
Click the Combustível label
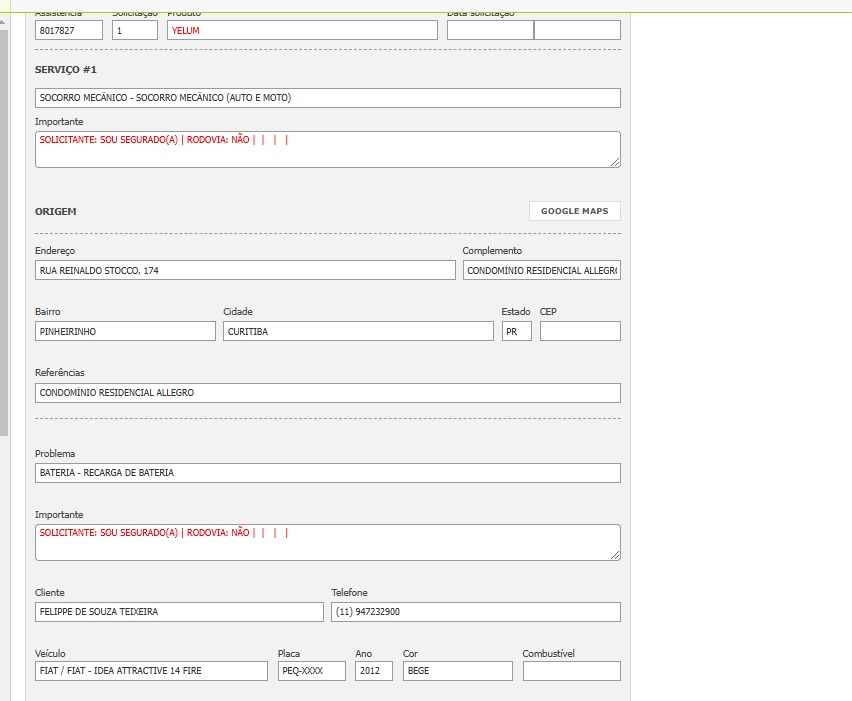click(x=548, y=653)
